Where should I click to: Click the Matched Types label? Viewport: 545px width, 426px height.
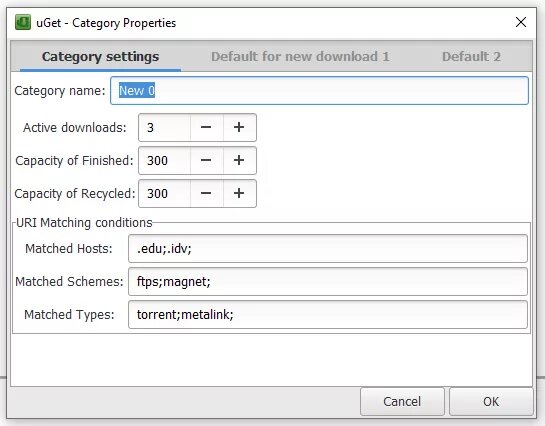tap(69, 314)
